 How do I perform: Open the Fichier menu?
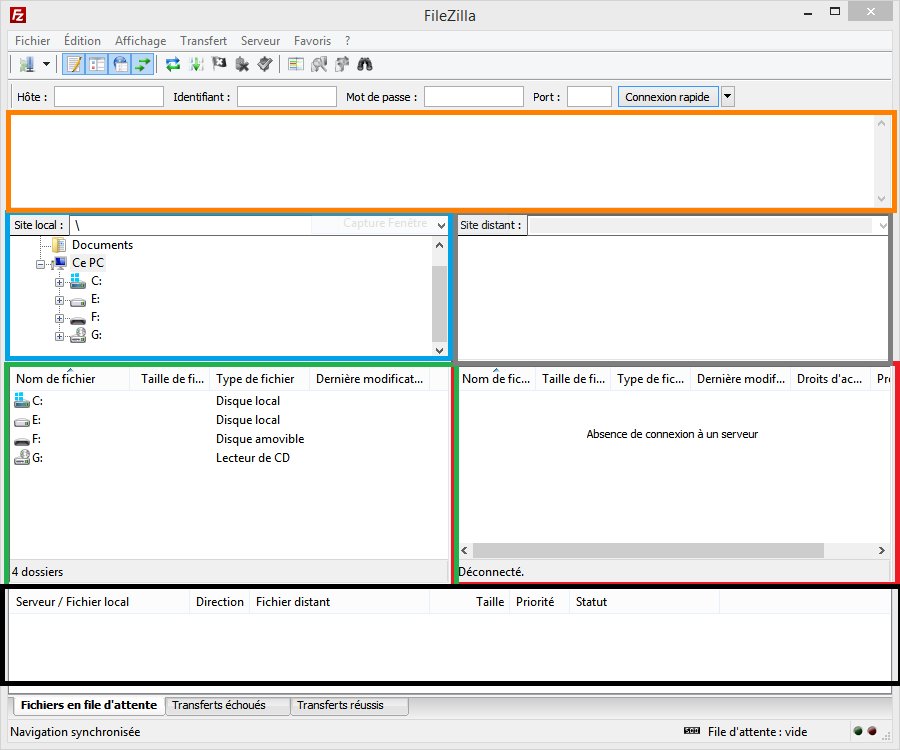(32, 41)
